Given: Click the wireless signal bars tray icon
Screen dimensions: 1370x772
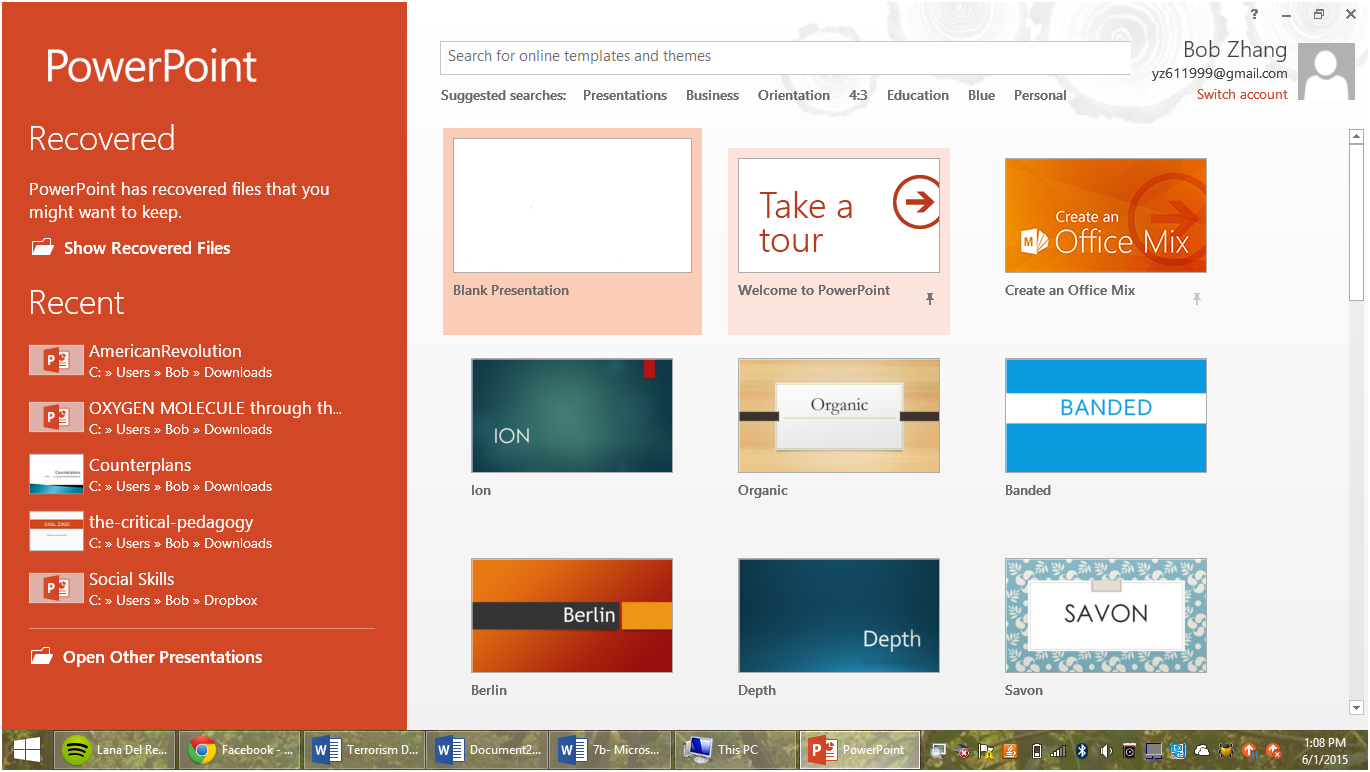Looking at the screenshot, I should pyautogui.click(x=1058, y=751).
